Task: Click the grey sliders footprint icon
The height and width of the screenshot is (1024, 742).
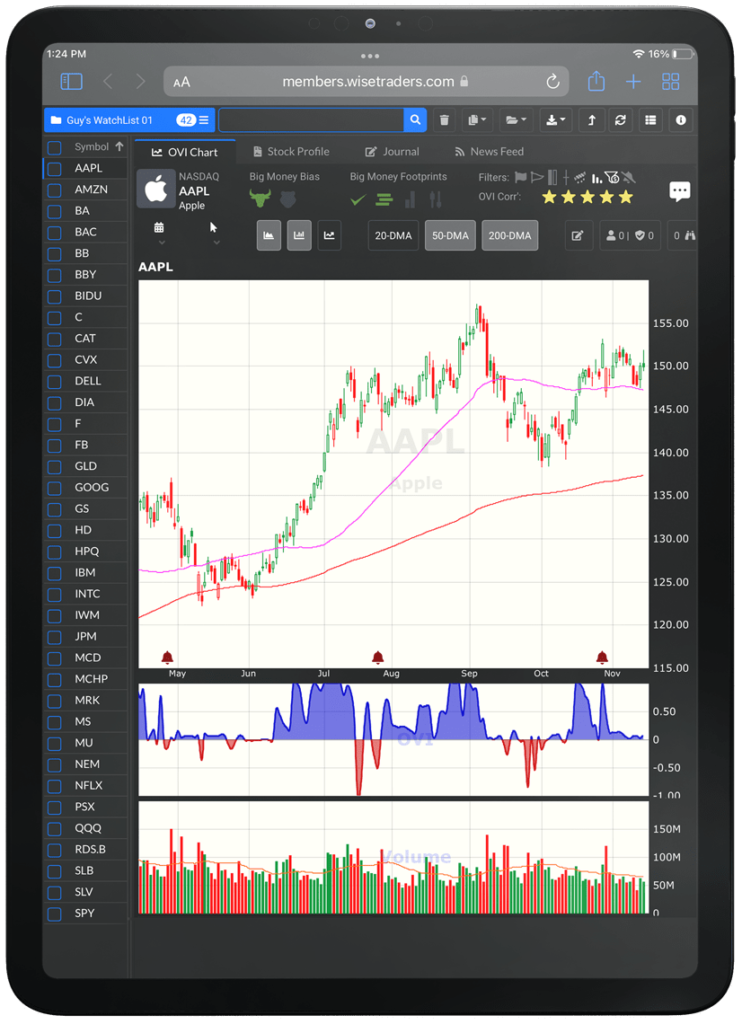Action: pos(436,200)
